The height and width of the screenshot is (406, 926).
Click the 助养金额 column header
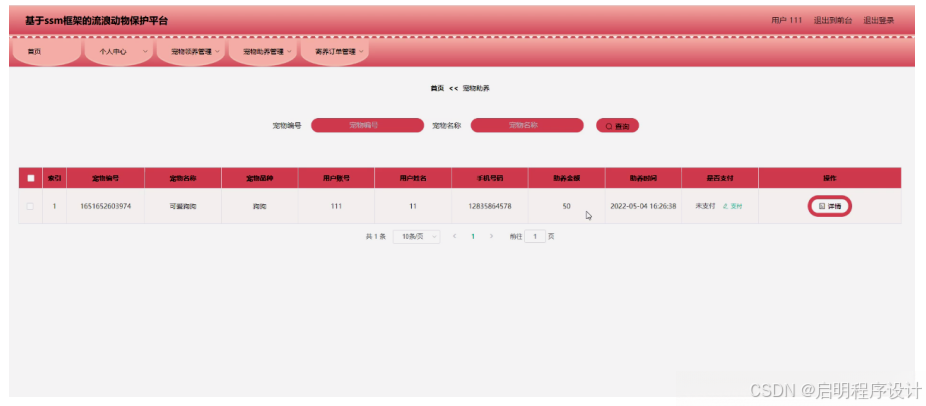tap(566, 178)
